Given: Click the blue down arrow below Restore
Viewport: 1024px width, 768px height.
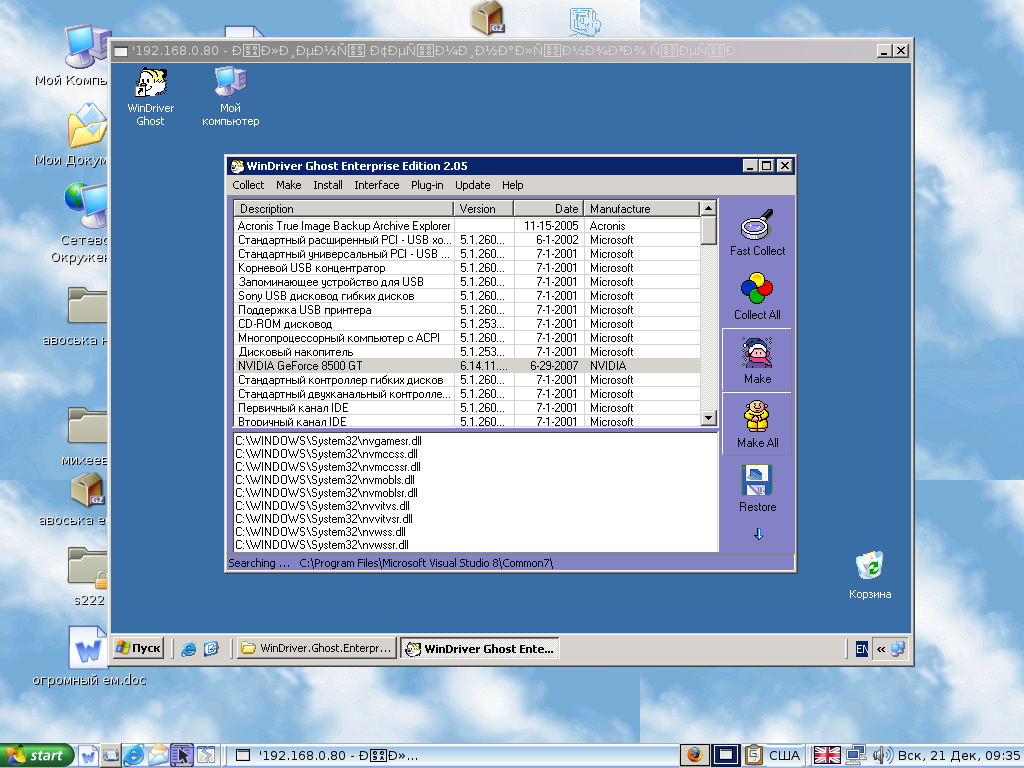Looking at the screenshot, I should (758, 534).
